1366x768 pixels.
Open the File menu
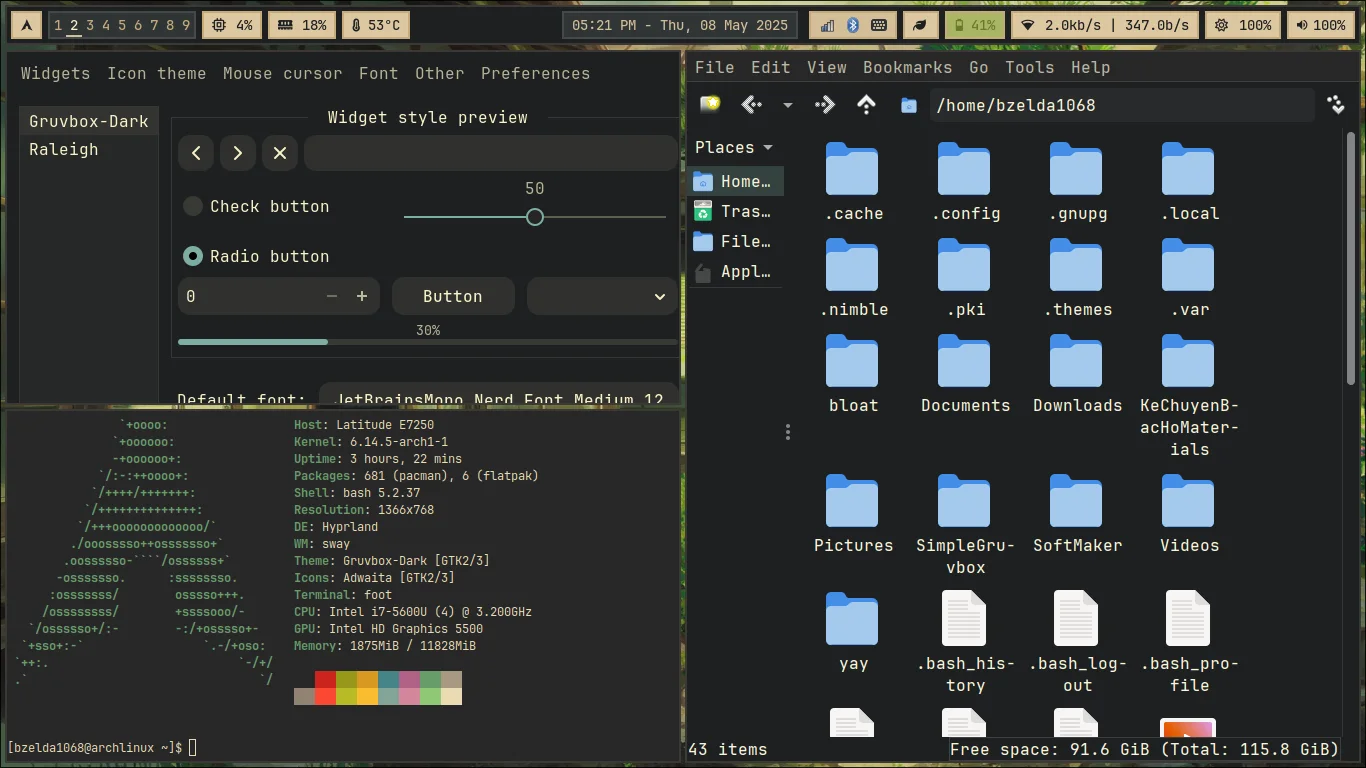715,67
